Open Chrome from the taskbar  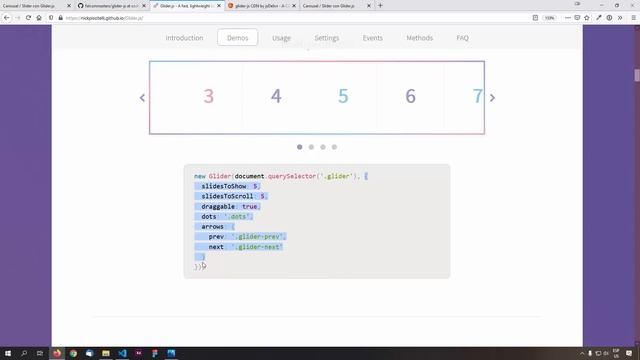pyautogui.click(x=73, y=353)
